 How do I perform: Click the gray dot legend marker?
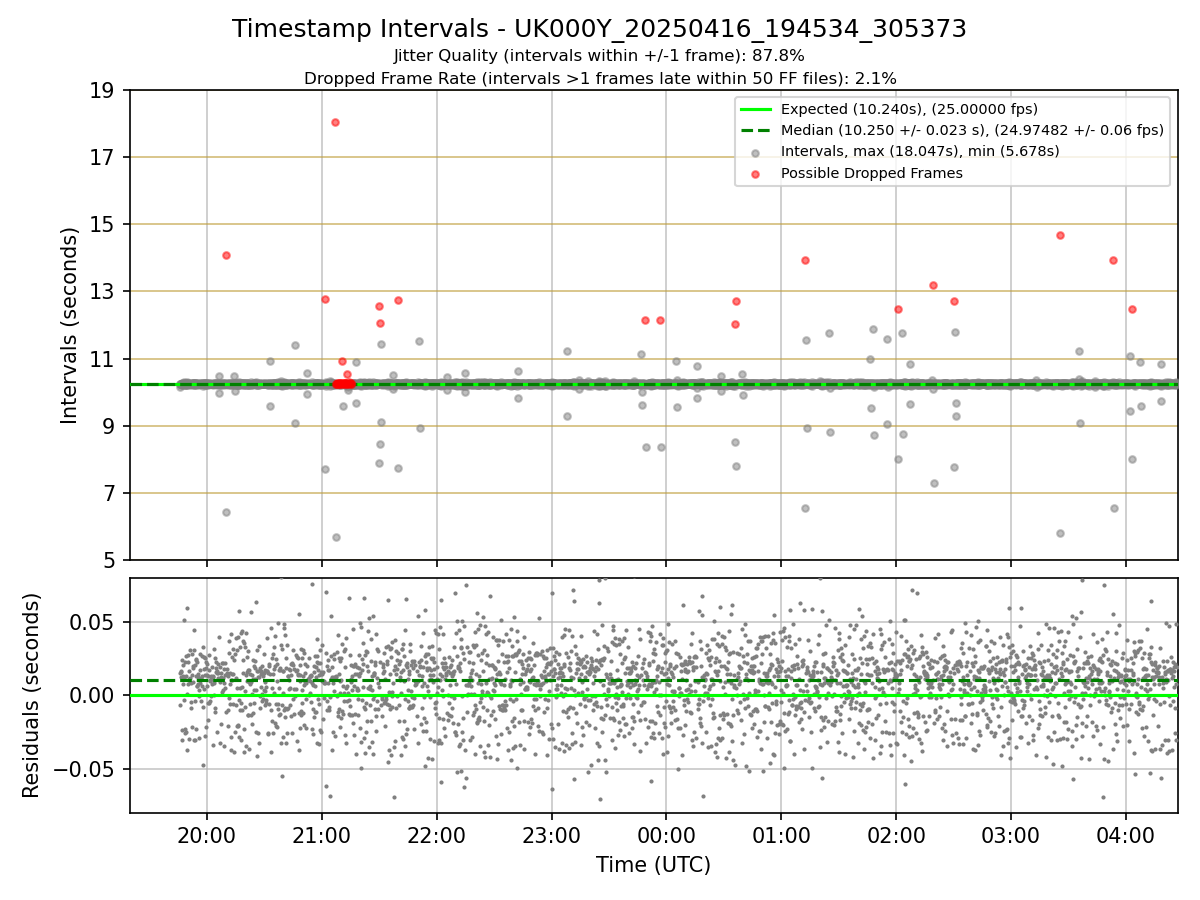click(755, 152)
